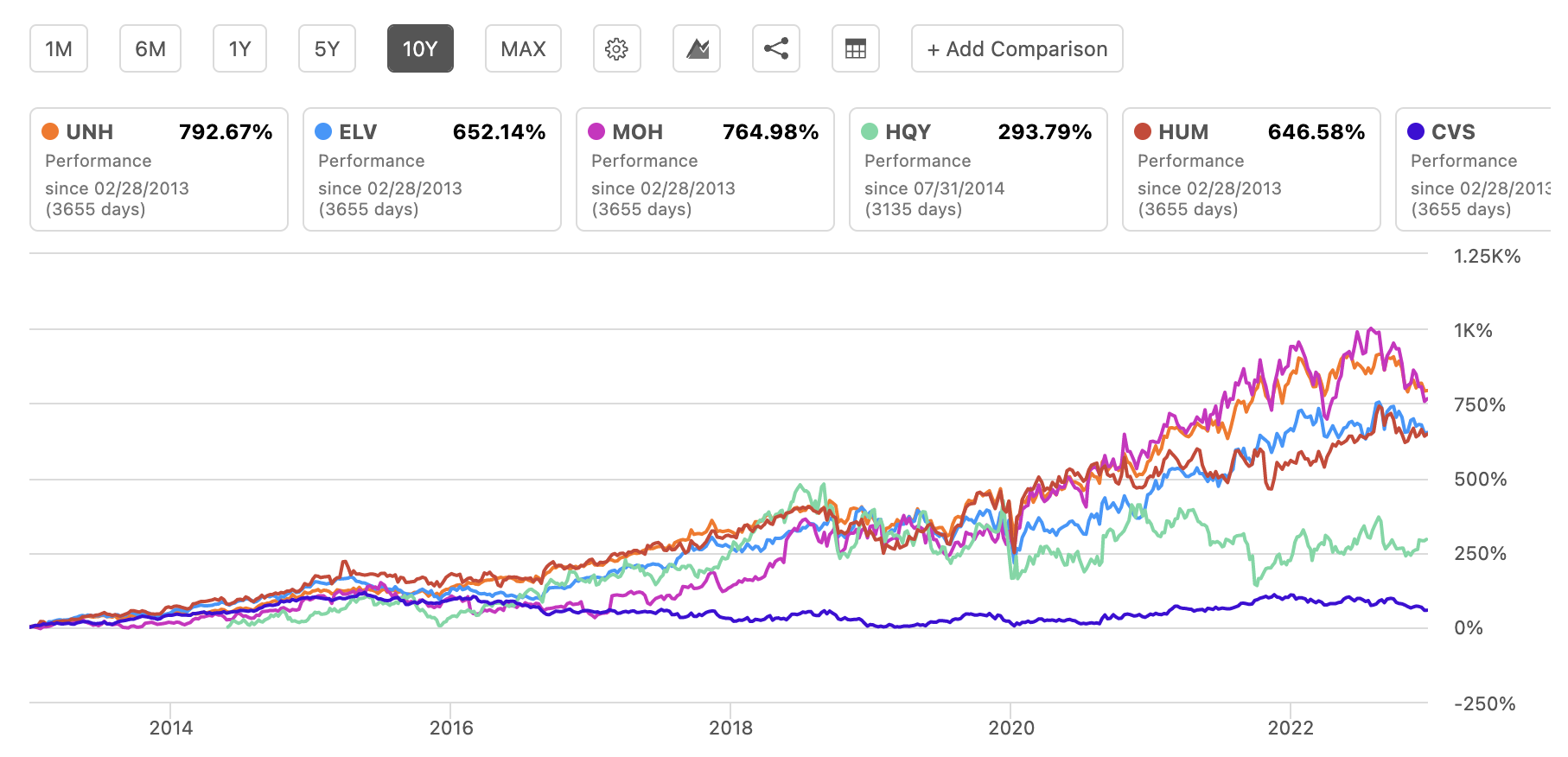Click the 2014 x-axis label
The width and height of the screenshot is (1568, 757).
click(171, 728)
